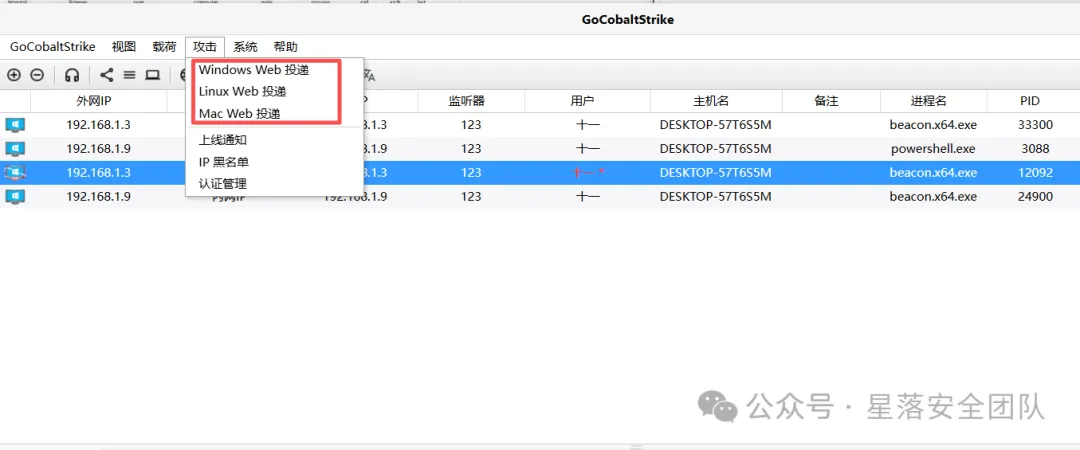The image size is (1080, 450).
Task: Sort by the 监听器 column header
Action: click(x=466, y=101)
